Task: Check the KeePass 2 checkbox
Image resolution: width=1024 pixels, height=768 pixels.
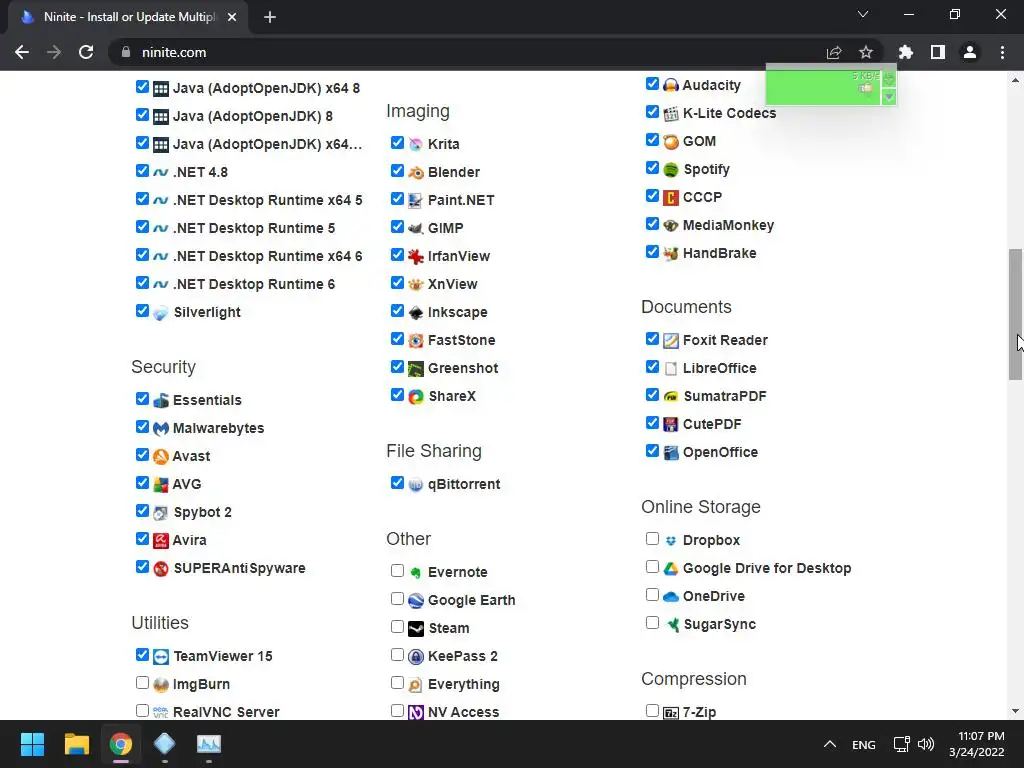Action: [x=397, y=654]
